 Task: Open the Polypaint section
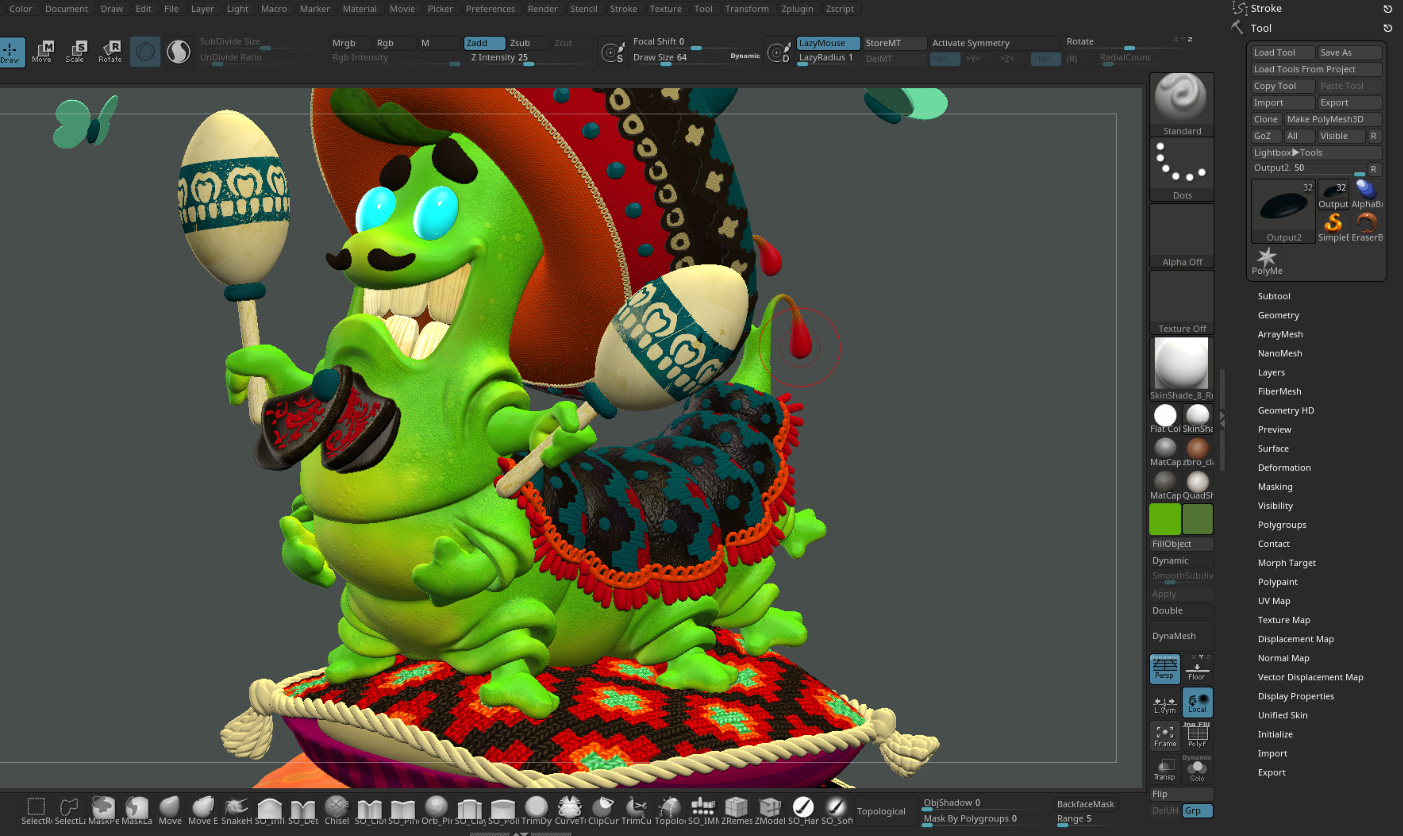point(1277,582)
